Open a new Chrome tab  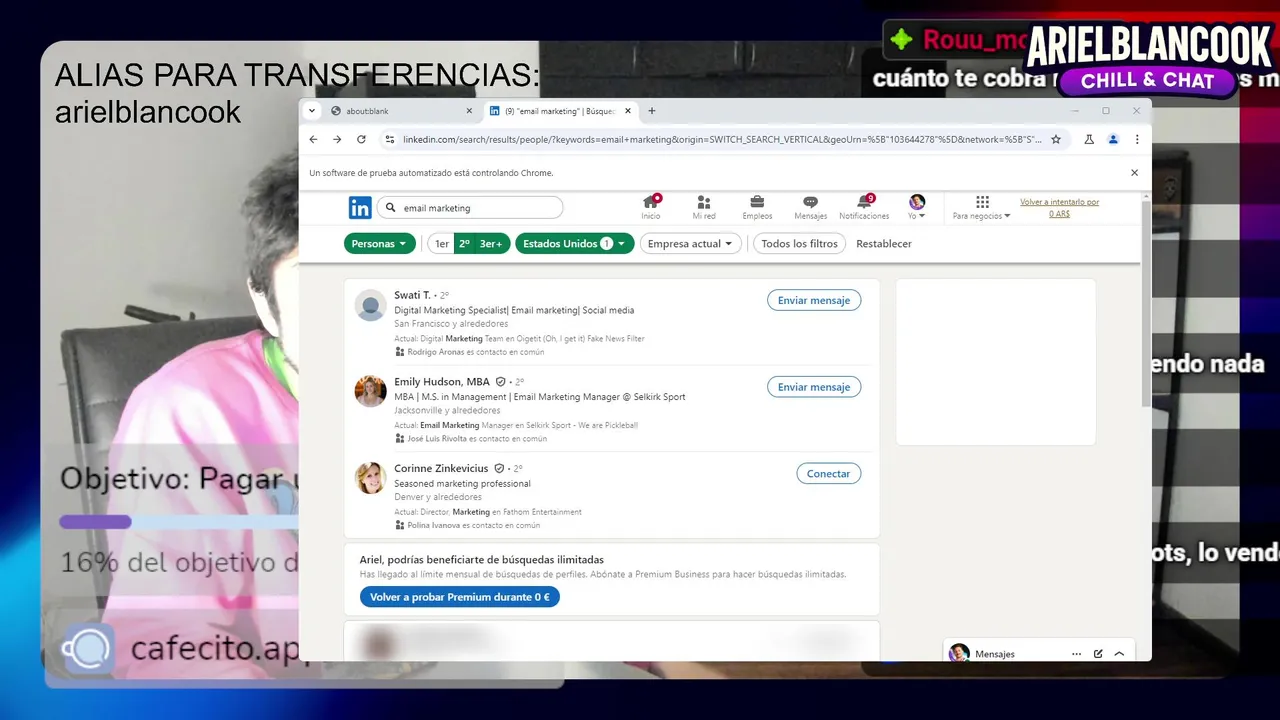coord(652,111)
